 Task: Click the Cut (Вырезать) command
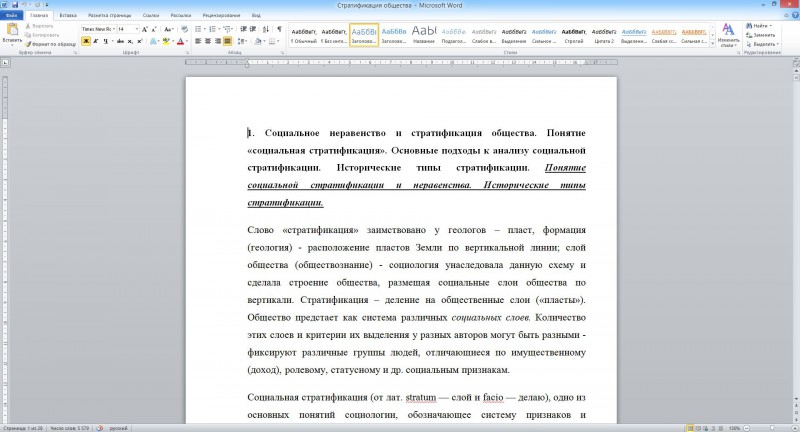[x=40, y=26]
